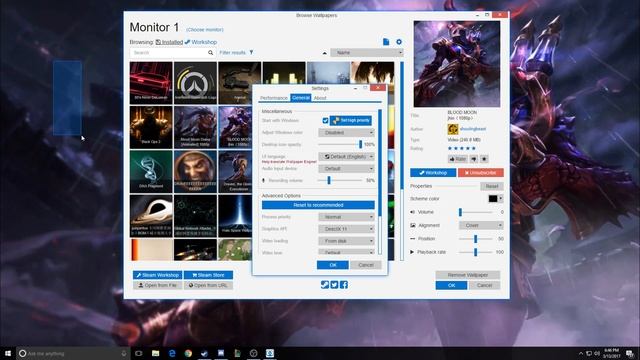Click Cortana Ask me anything box

(73, 353)
